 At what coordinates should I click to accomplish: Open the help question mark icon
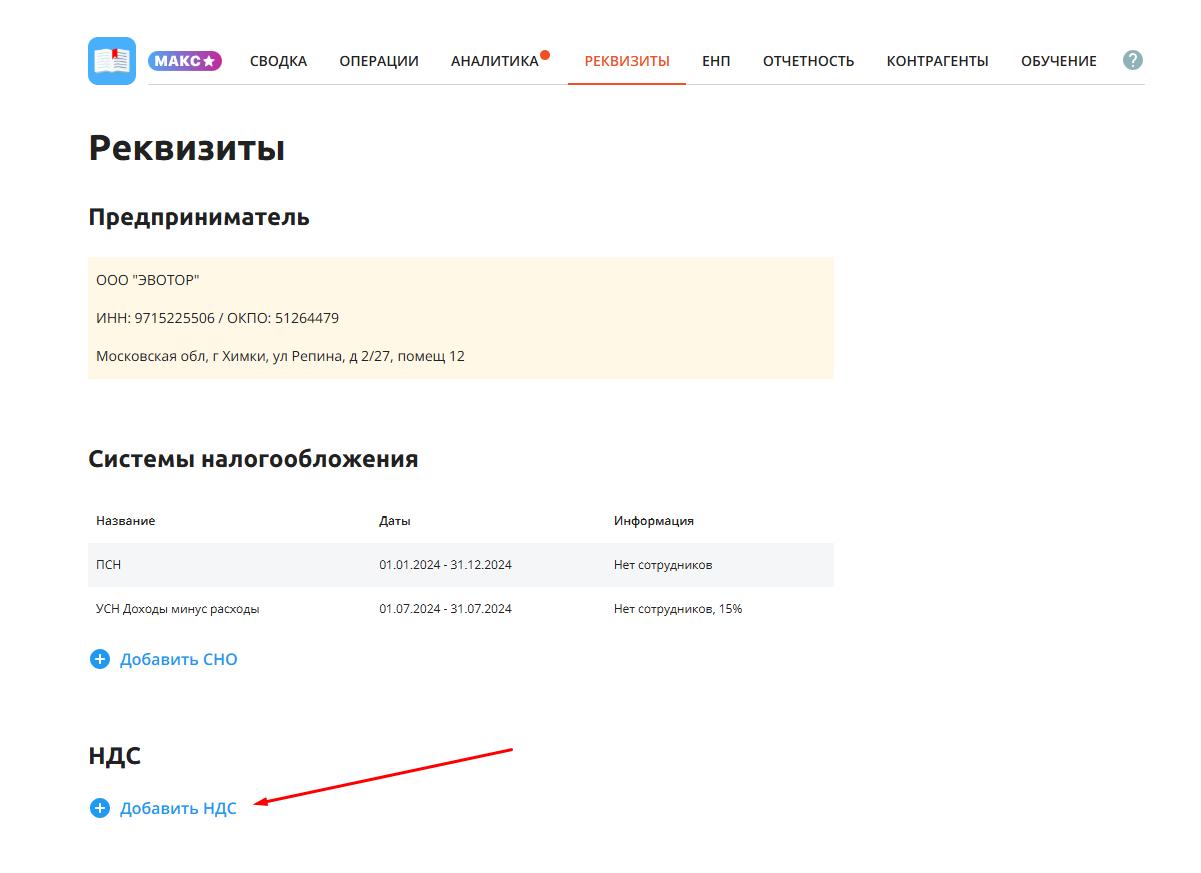1132,60
